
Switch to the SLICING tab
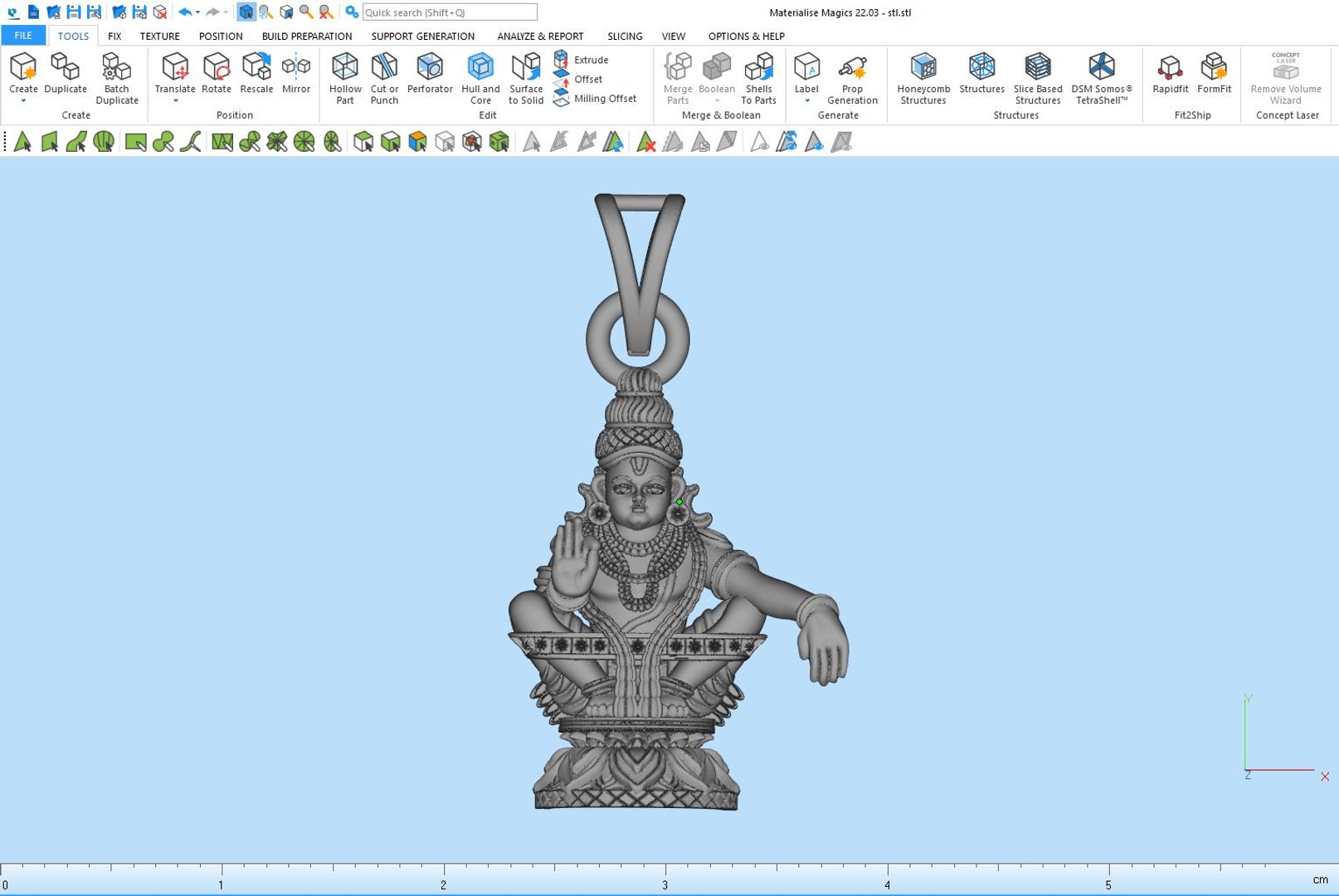625,37
